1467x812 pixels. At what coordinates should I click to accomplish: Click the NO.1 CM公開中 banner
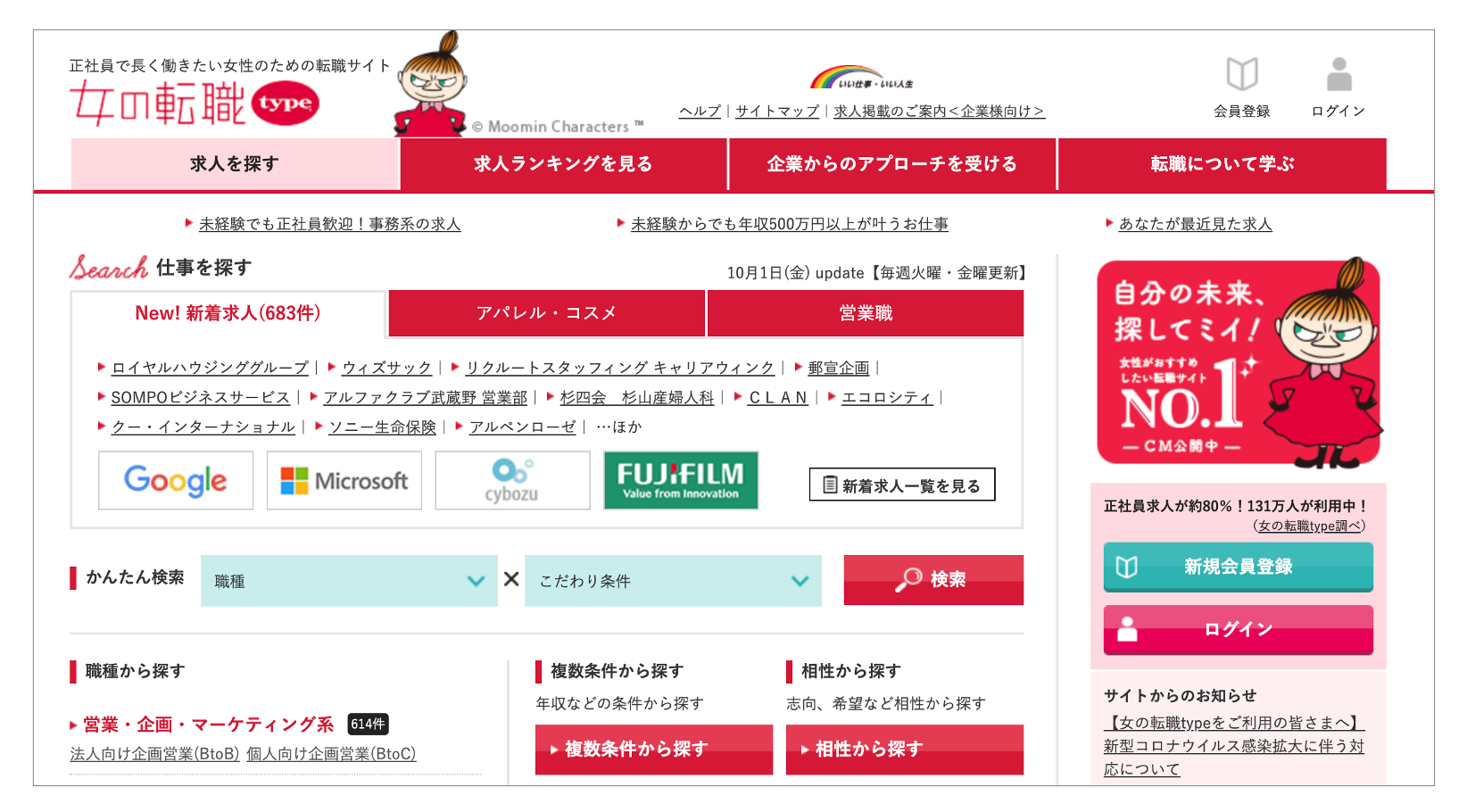coord(1238,362)
